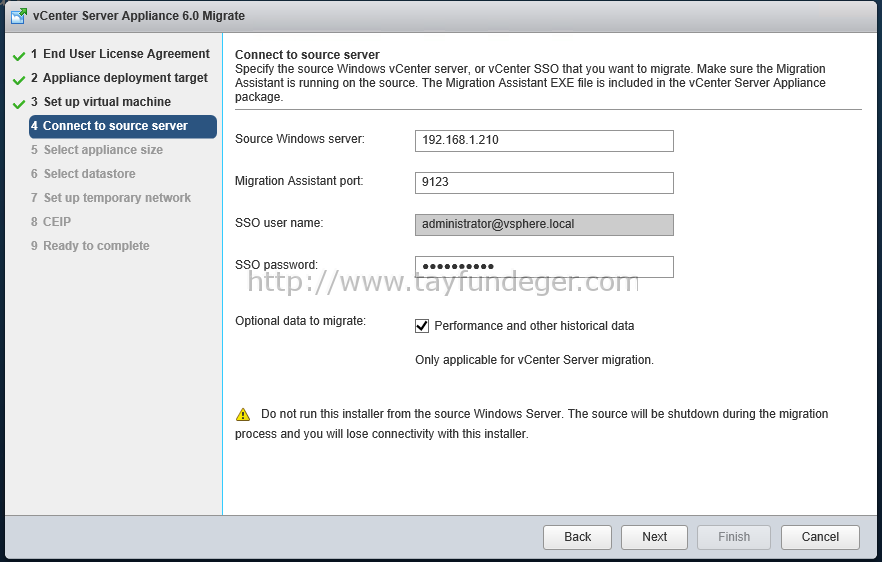Select step 6 Select datastore

83,174
